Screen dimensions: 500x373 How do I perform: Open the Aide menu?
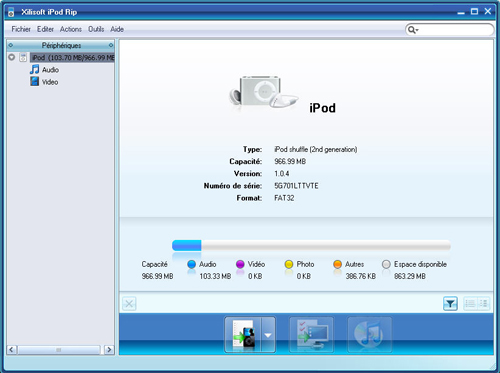pos(117,29)
